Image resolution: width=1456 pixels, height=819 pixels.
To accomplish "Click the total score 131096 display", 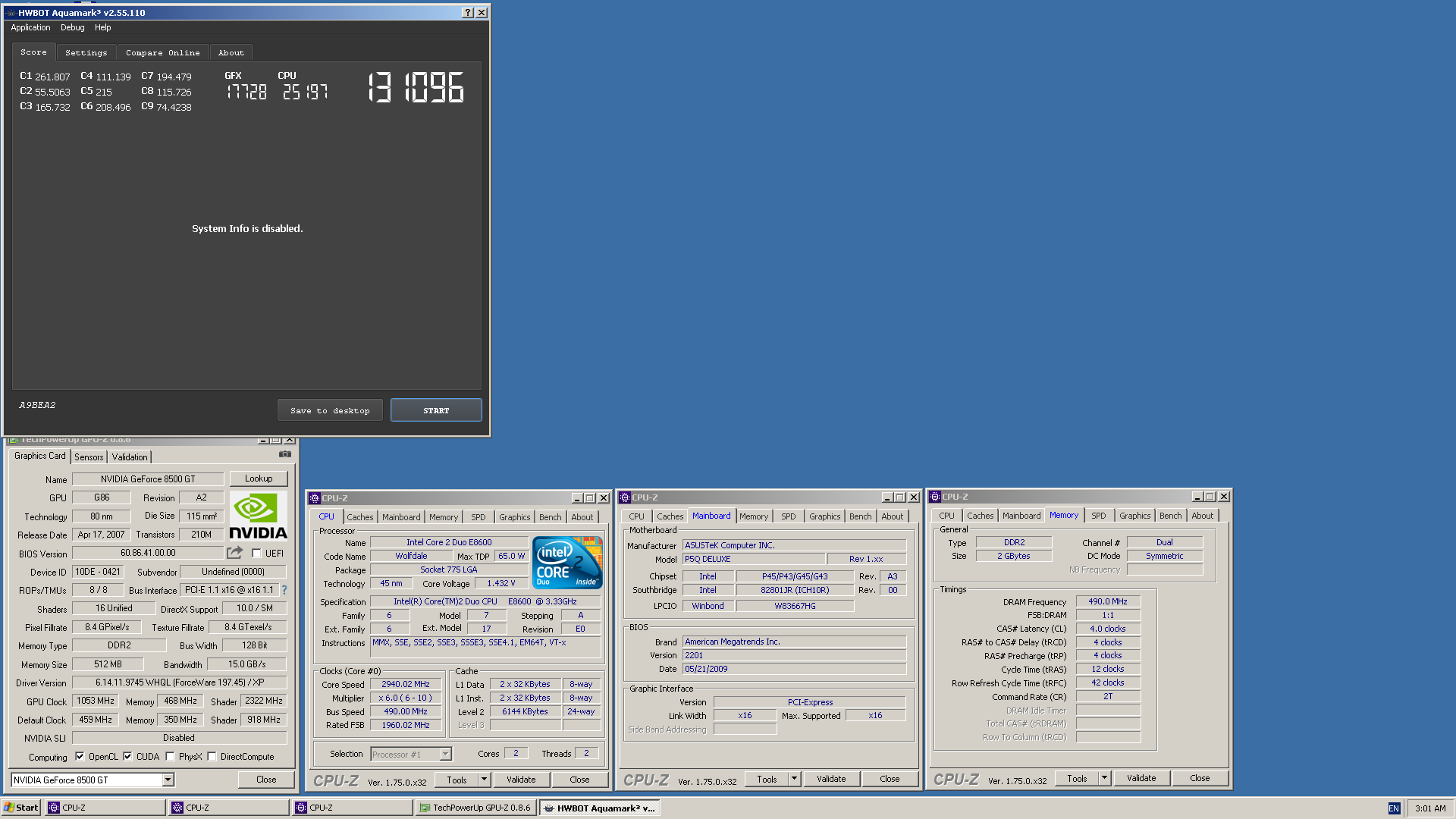I will 416,88.
